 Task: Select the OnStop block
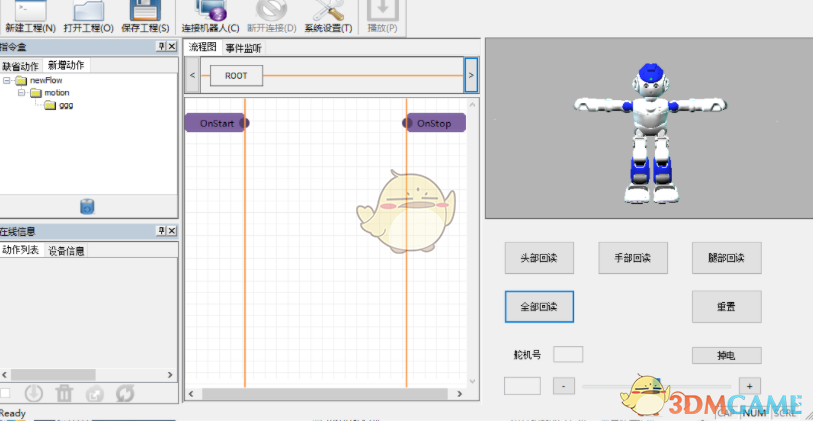tap(436, 123)
